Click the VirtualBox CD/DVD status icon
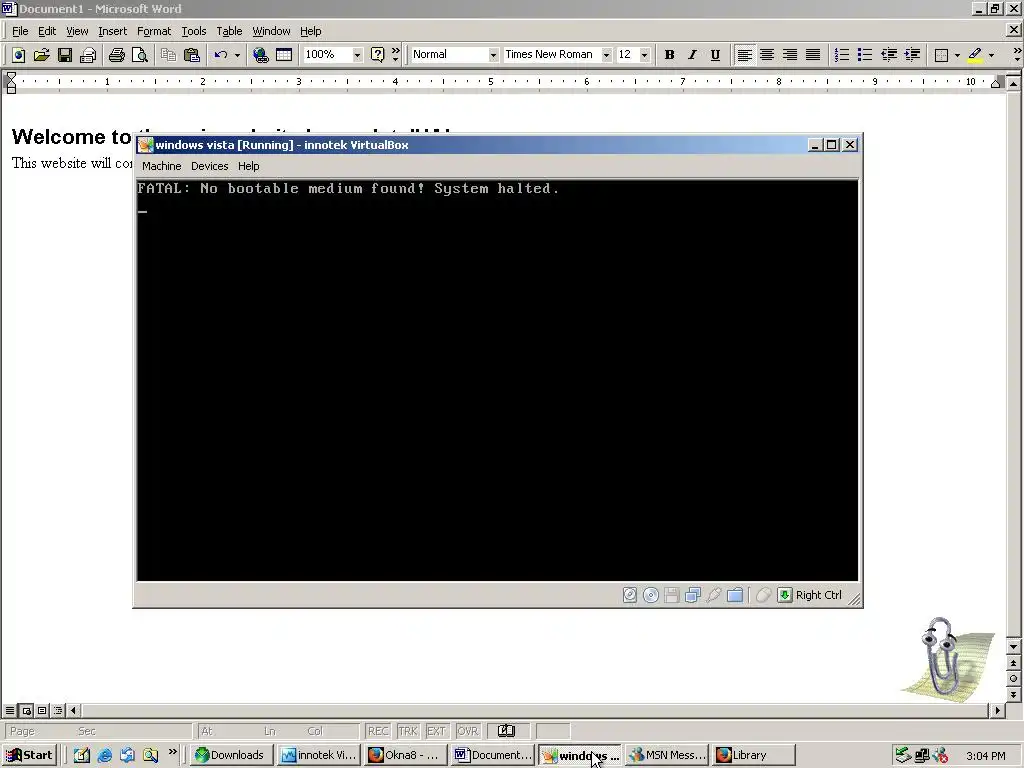 pyautogui.click(x=650, y=595)
